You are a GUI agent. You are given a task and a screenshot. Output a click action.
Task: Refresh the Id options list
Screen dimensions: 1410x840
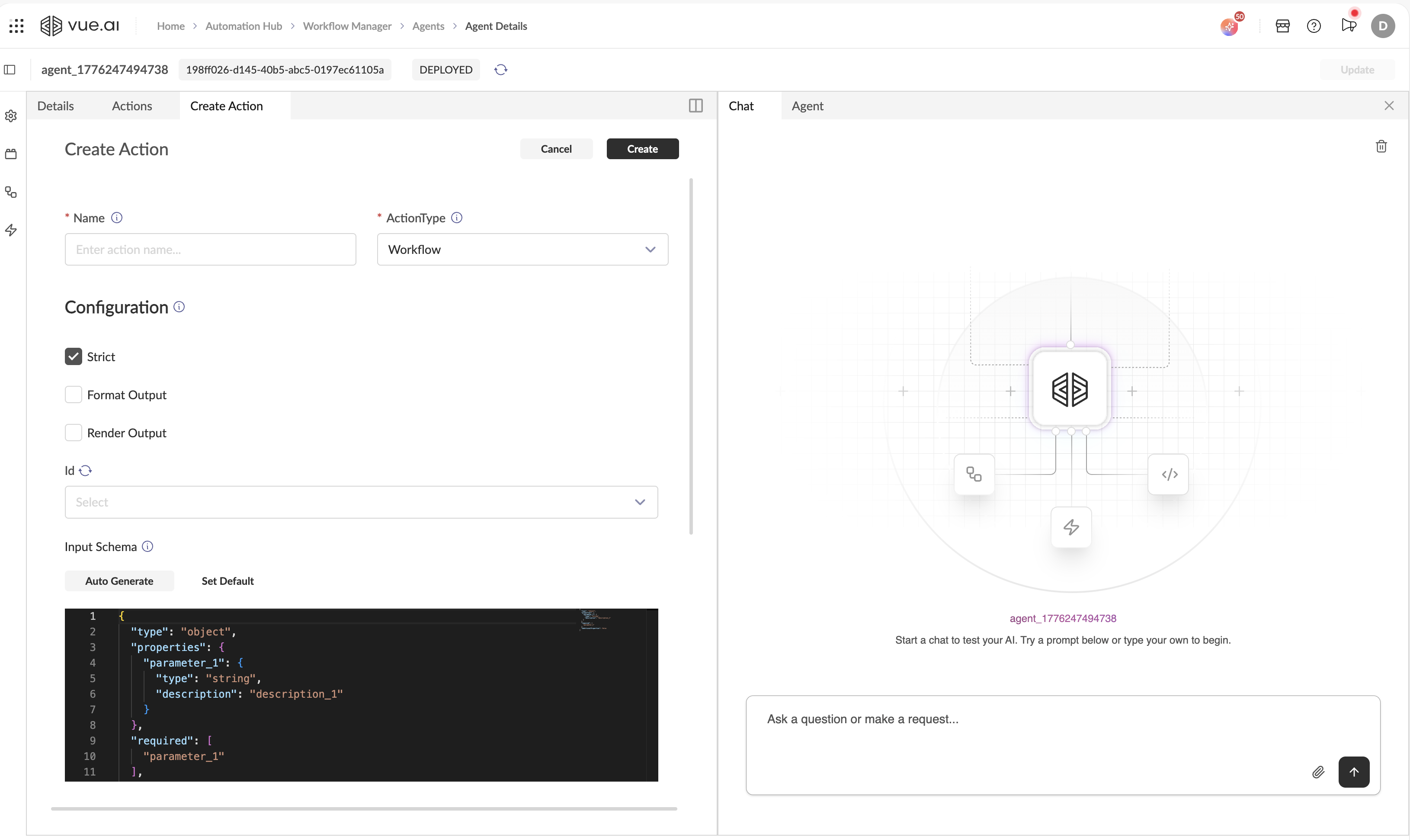point(86,470)
